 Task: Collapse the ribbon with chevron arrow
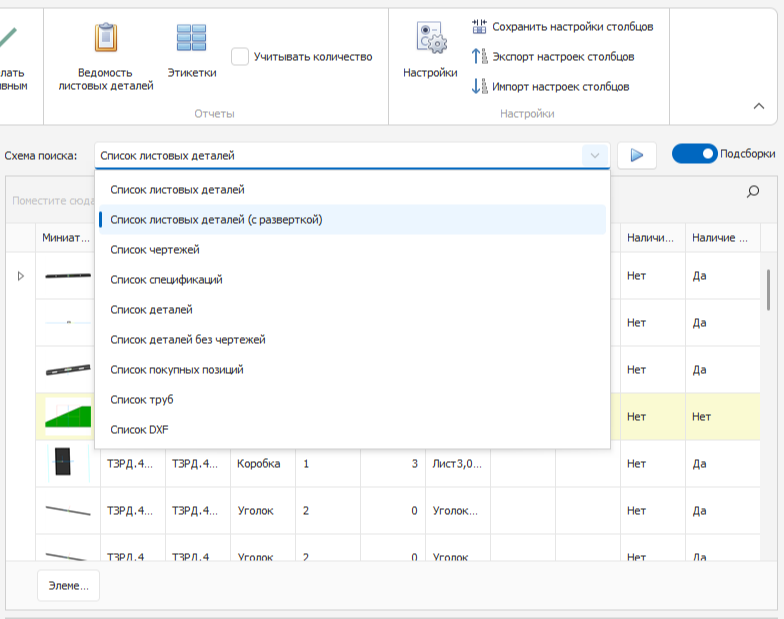[758, 106]
